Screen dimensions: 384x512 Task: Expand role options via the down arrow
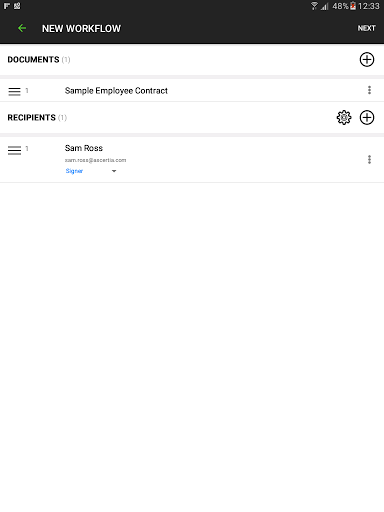(114, 171)
